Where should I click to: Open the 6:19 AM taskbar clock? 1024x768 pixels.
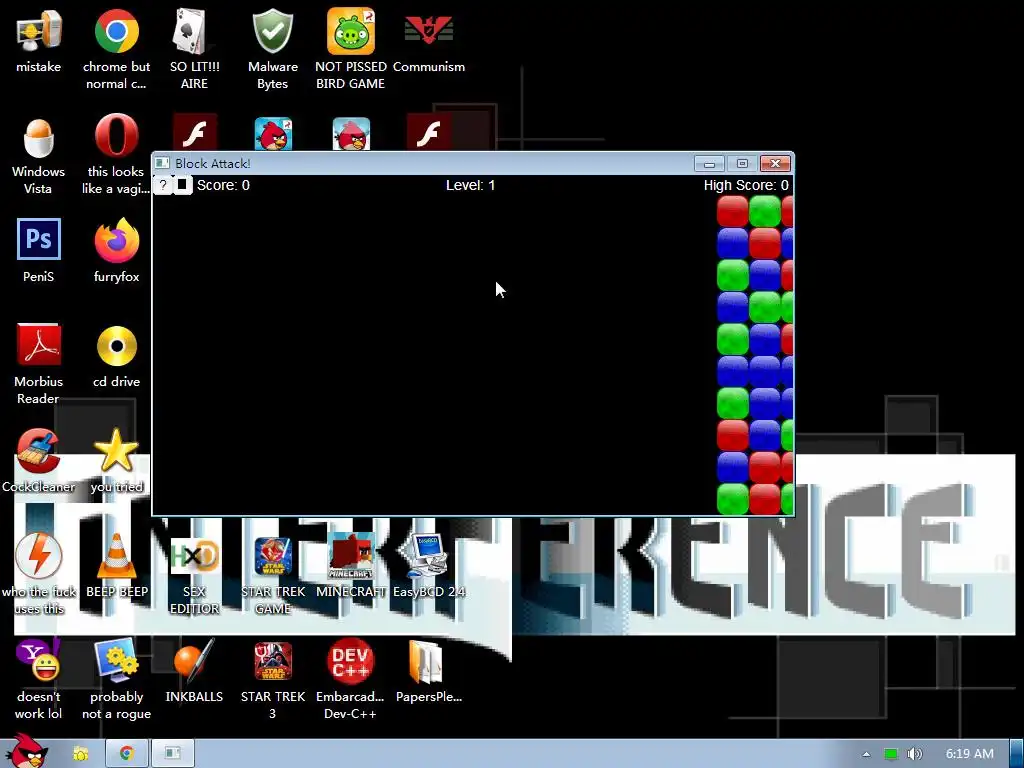(x=970, y=754)
